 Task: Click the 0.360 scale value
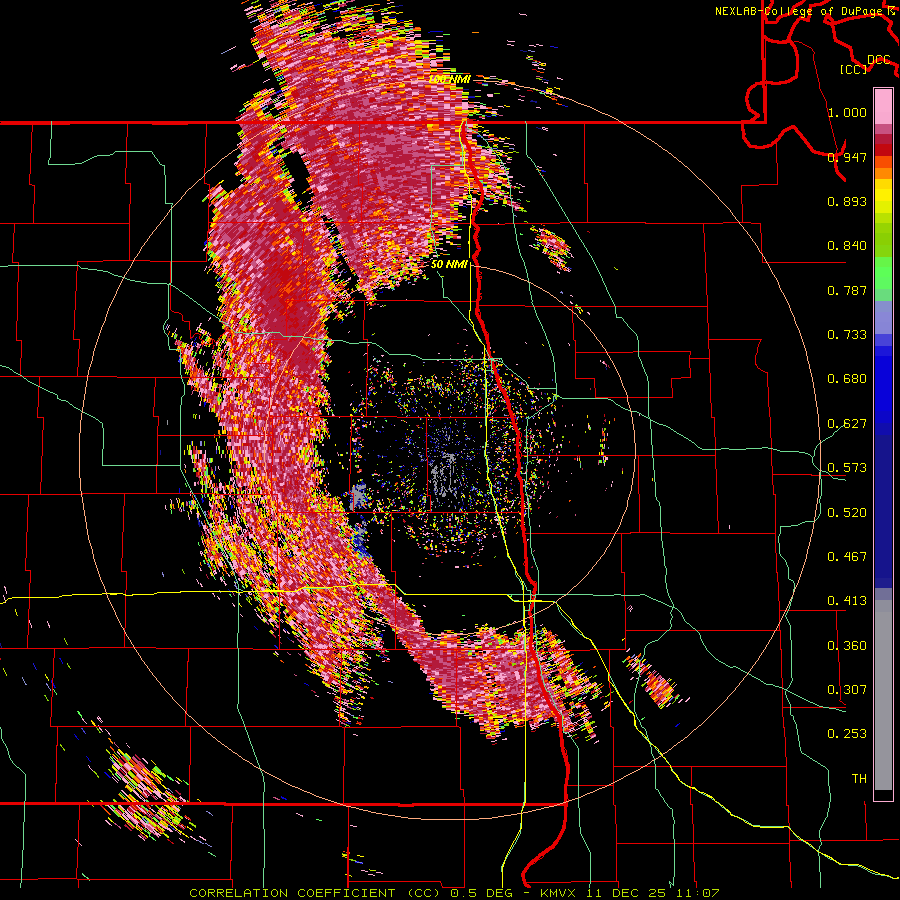(847, 646)
